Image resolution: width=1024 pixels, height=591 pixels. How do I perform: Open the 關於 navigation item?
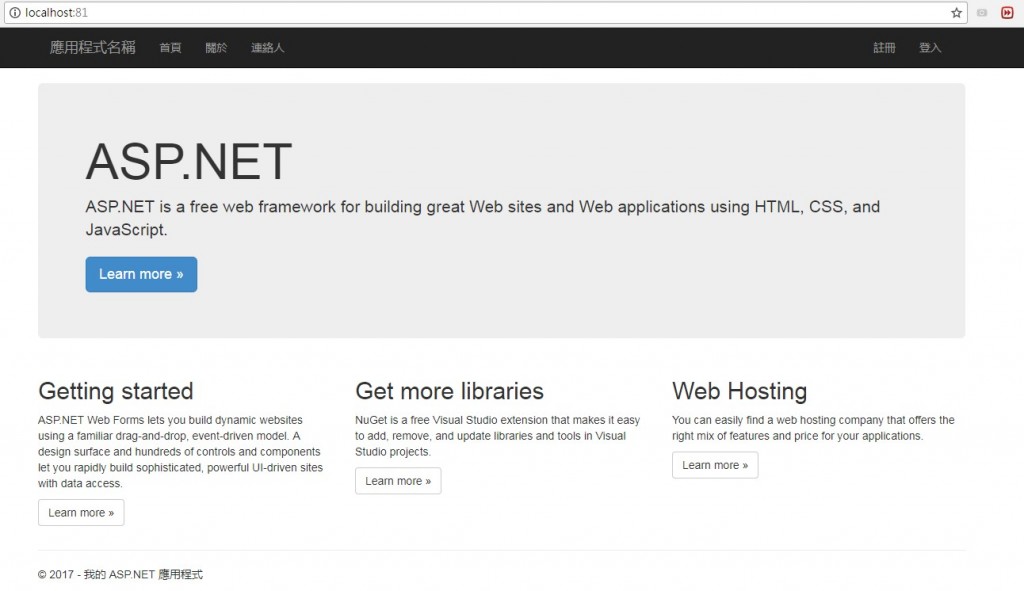(216, 48)
